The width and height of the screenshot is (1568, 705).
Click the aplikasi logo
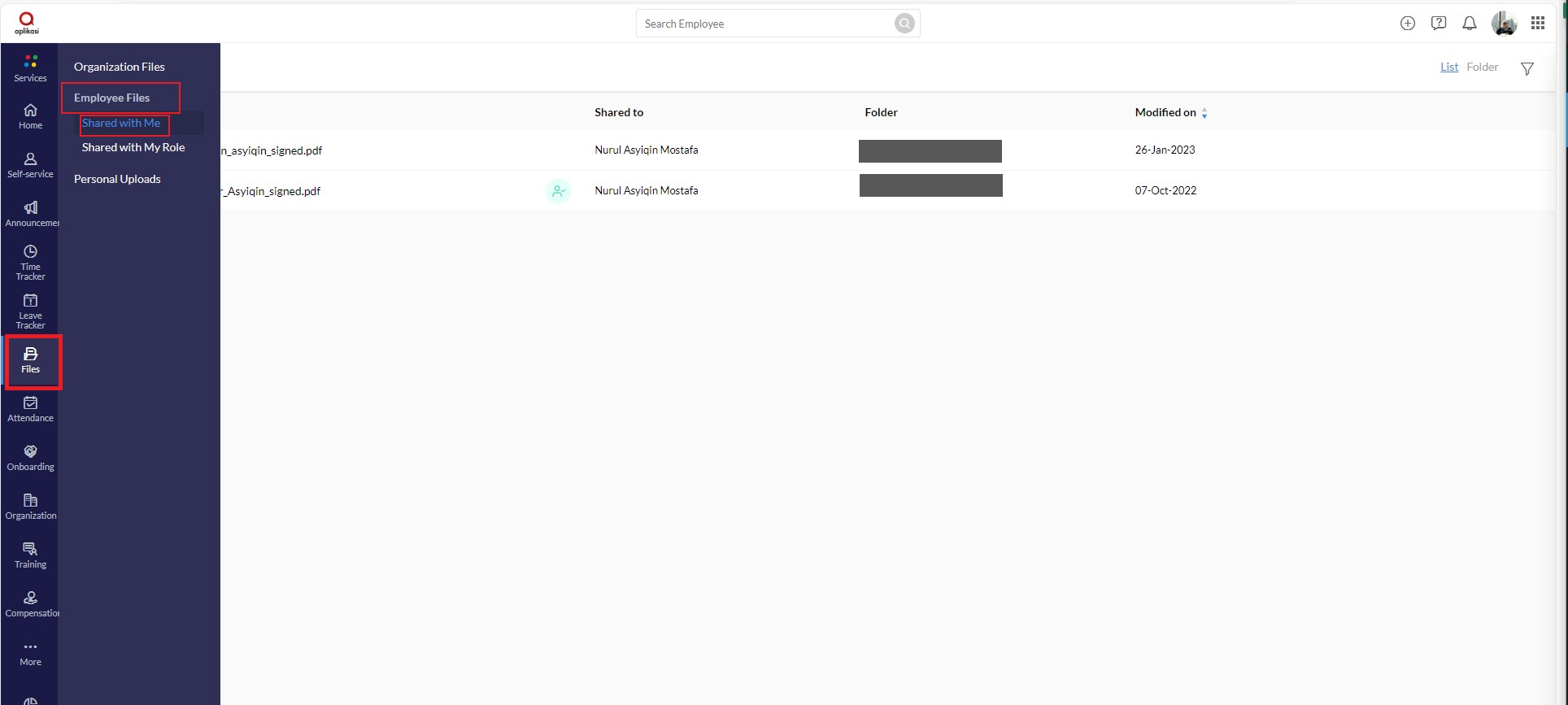click(x=27, y=23)
